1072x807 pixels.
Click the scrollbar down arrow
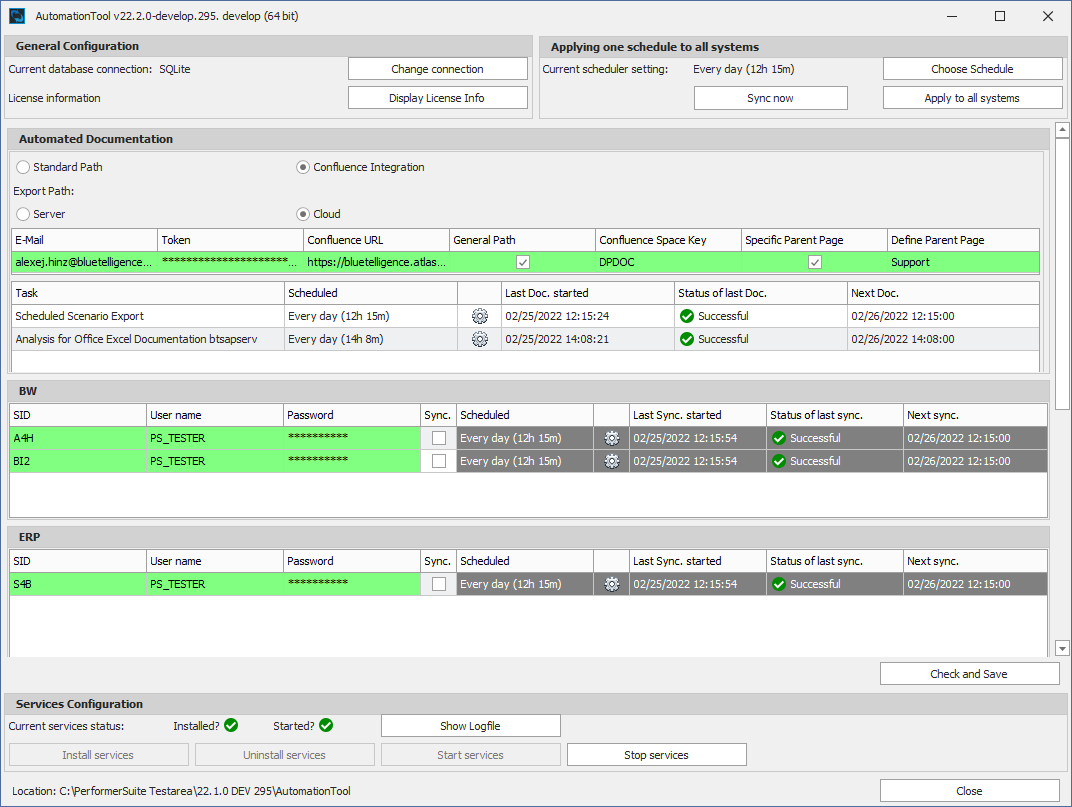coord(1062,648)
